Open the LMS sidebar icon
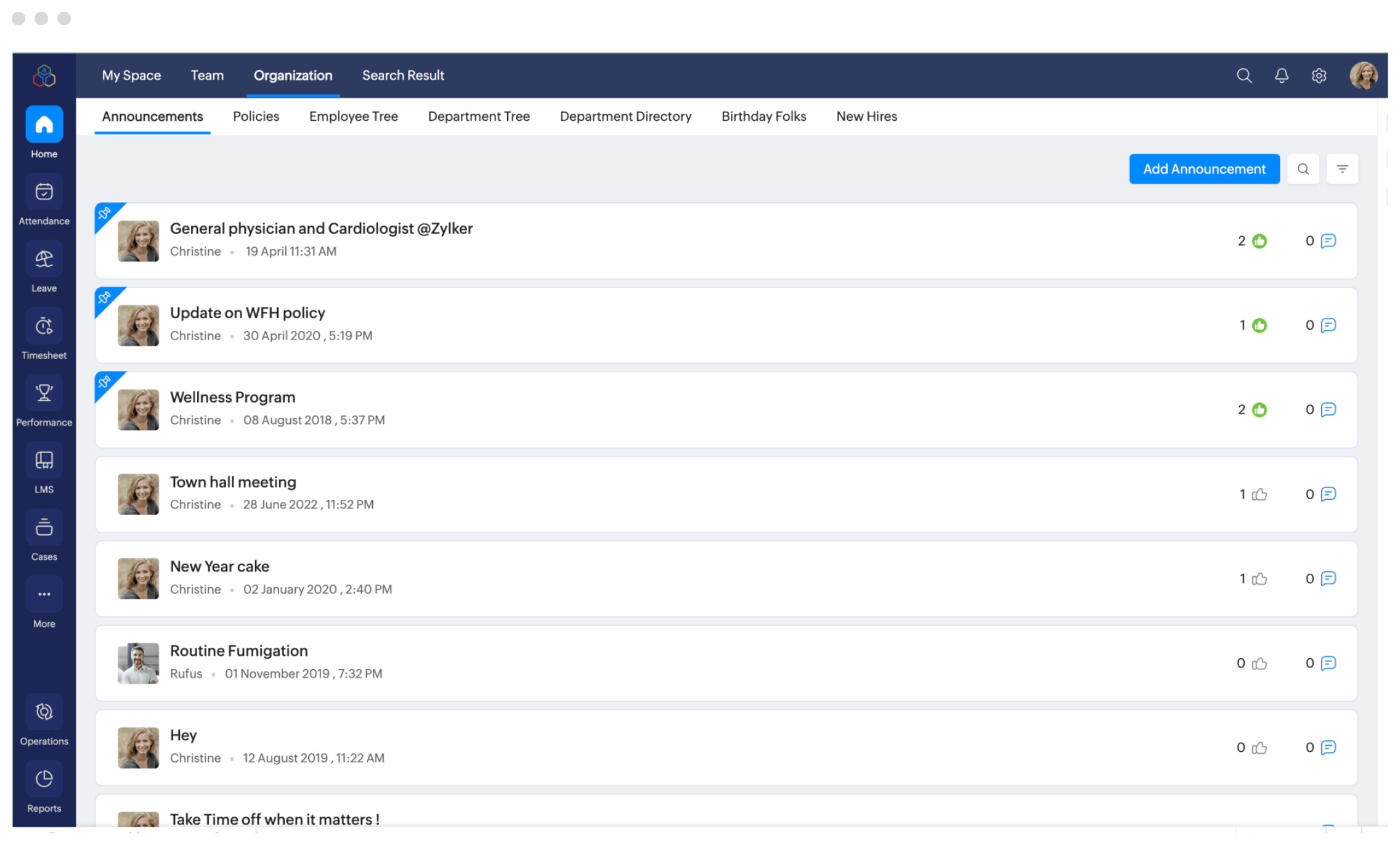1400x853 pixels. [44, 461]
